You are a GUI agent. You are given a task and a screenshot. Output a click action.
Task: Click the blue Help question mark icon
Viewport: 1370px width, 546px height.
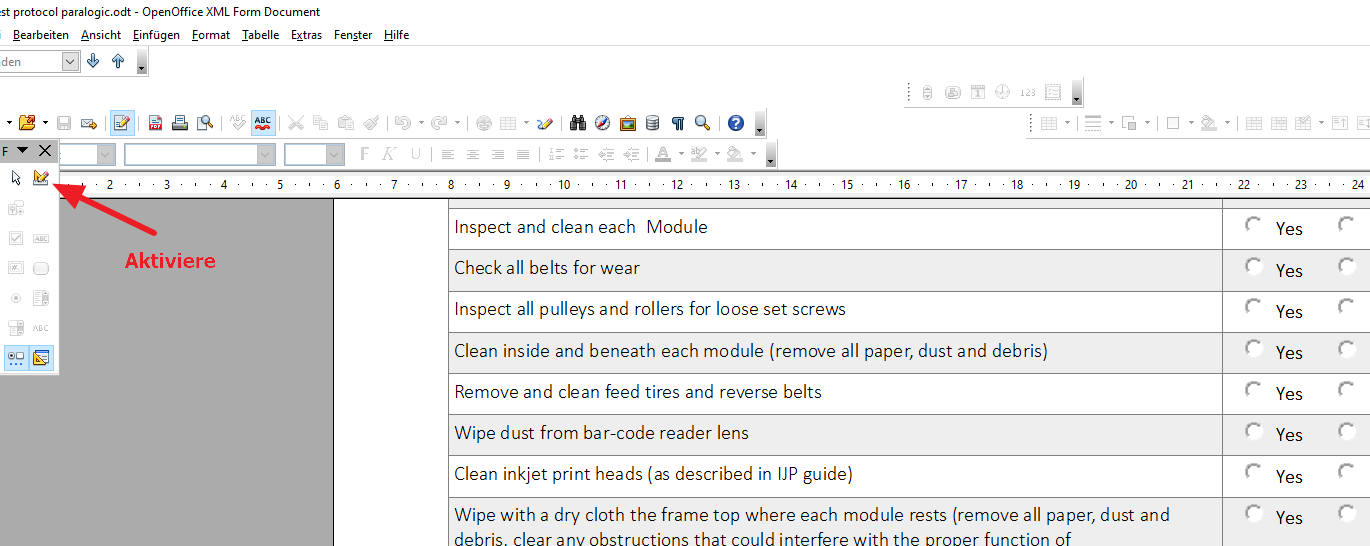[x=735, y=123]
